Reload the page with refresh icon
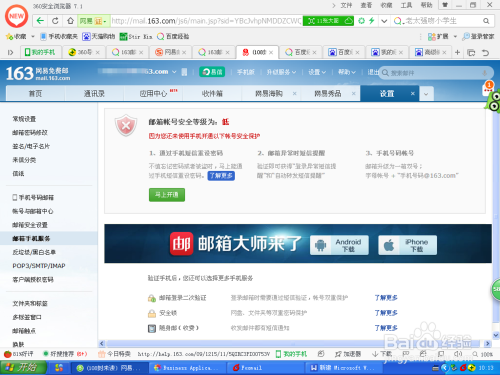This screenshot has width=500, height=375. click(x=55, y=21)
